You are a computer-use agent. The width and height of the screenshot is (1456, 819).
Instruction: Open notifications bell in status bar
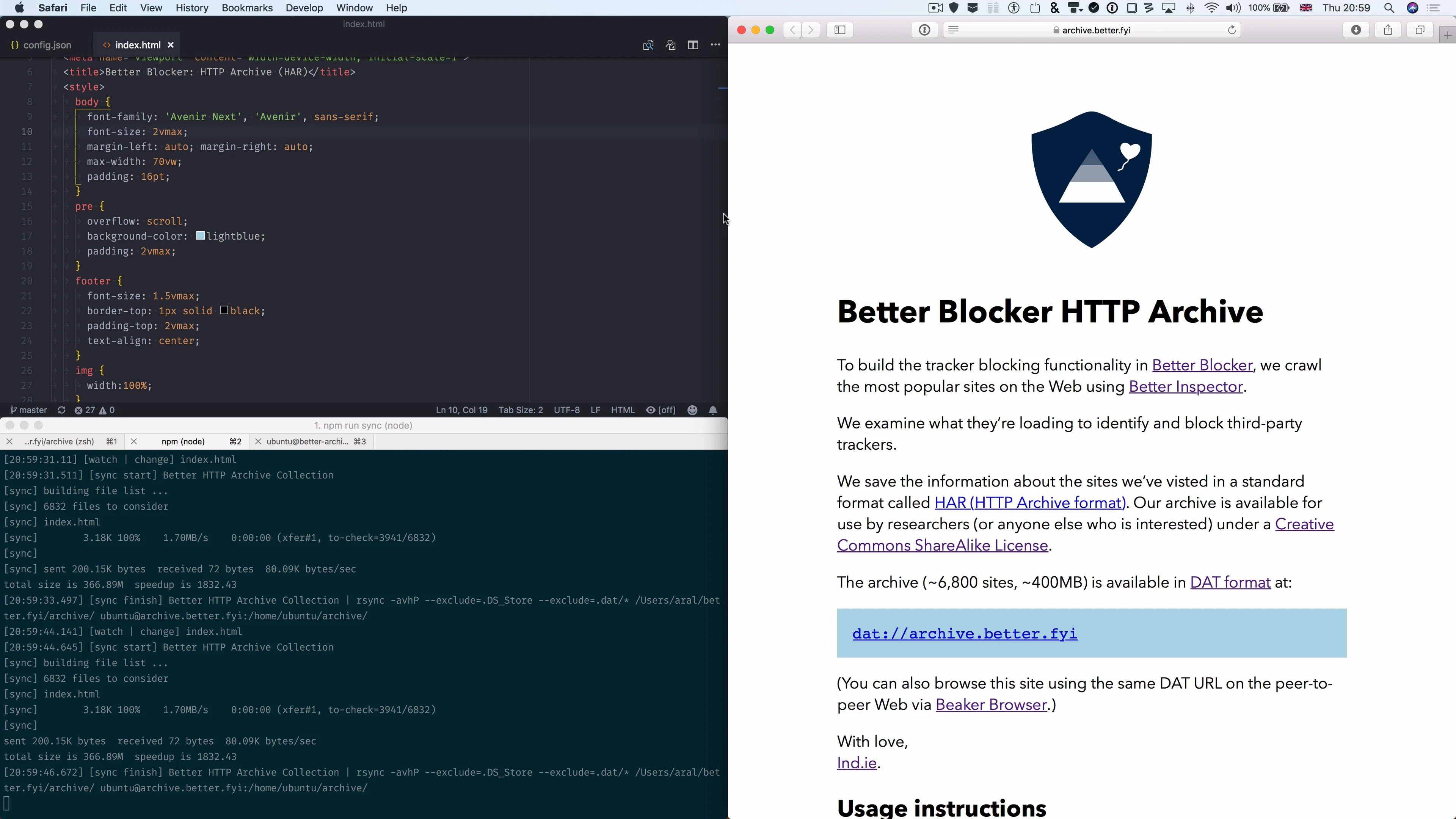[713, 410]
